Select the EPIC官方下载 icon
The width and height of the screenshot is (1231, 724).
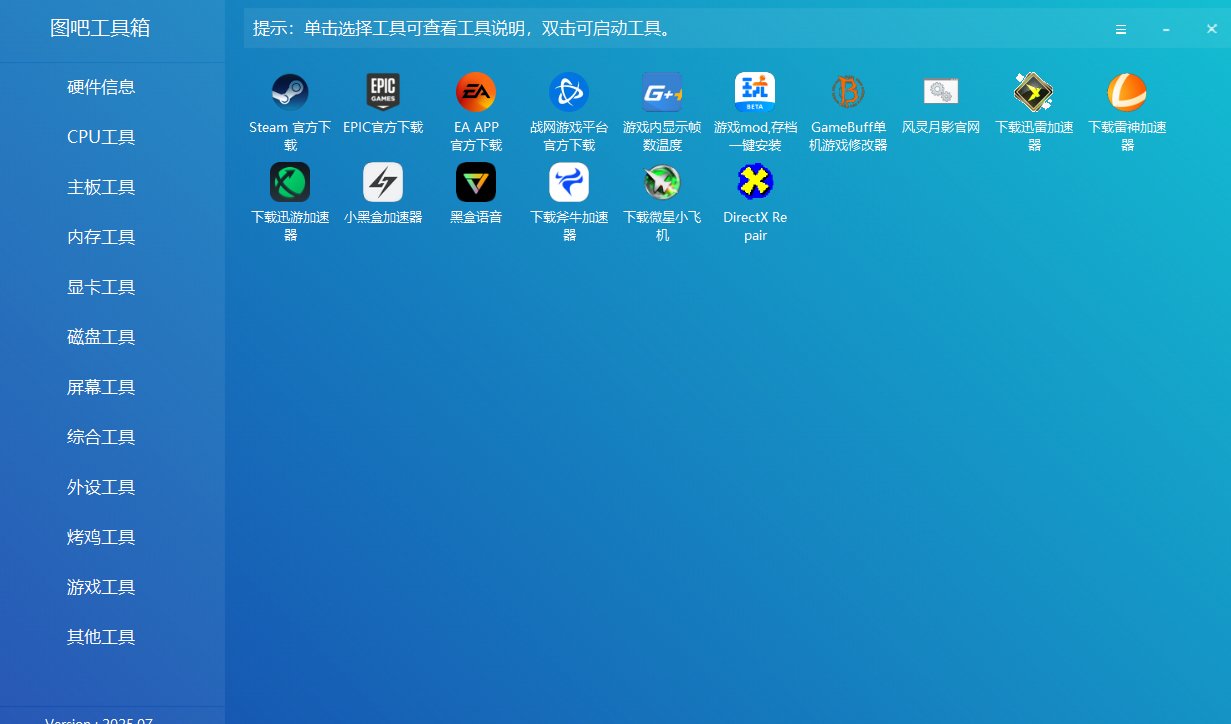tap(383, 92)
